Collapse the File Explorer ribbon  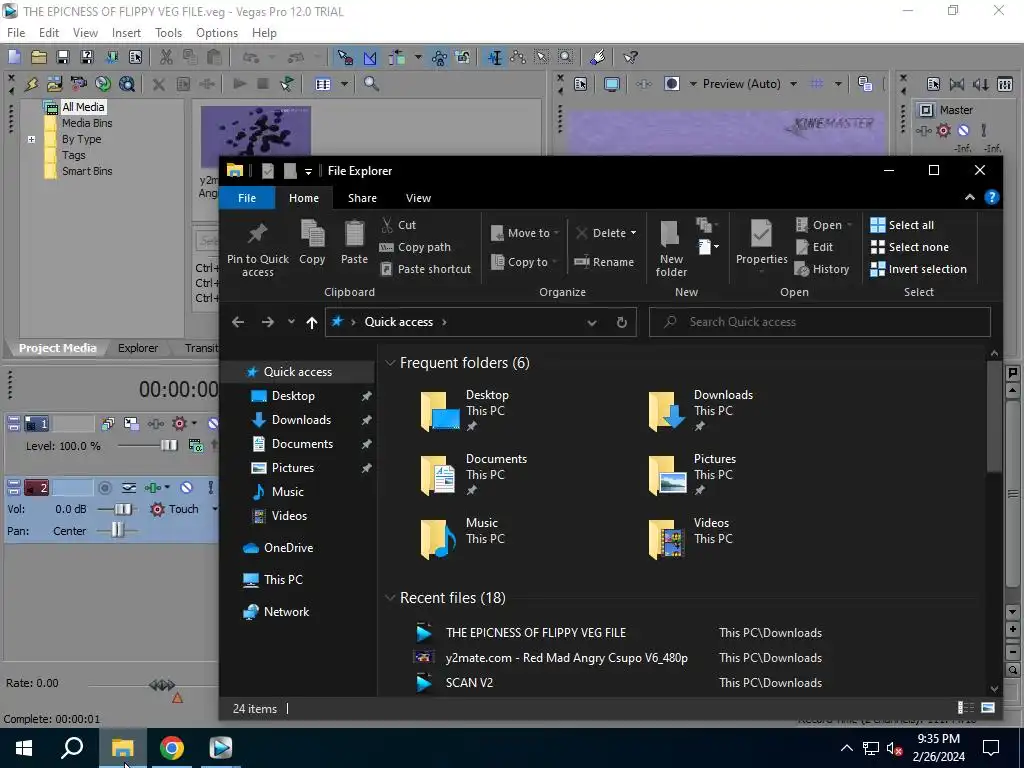click(970, 197)
